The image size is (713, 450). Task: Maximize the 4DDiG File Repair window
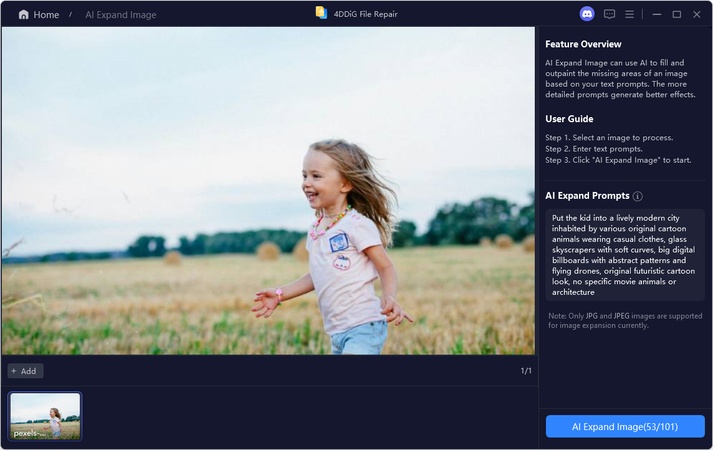click(677, 15)
